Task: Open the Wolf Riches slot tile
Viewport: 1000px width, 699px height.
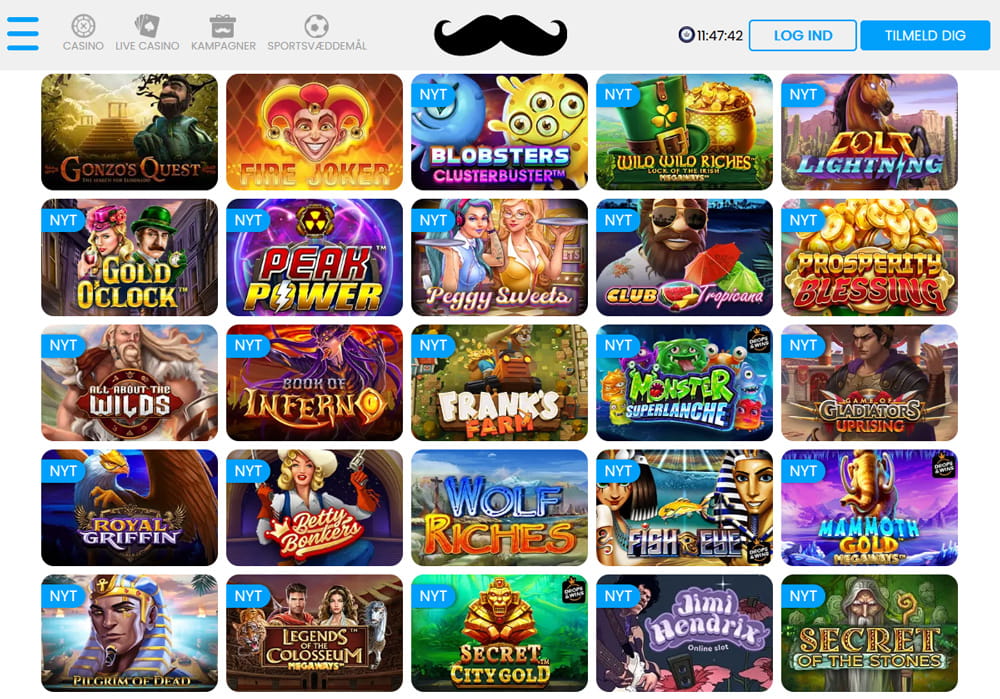Action: click(x=499, y=508)
